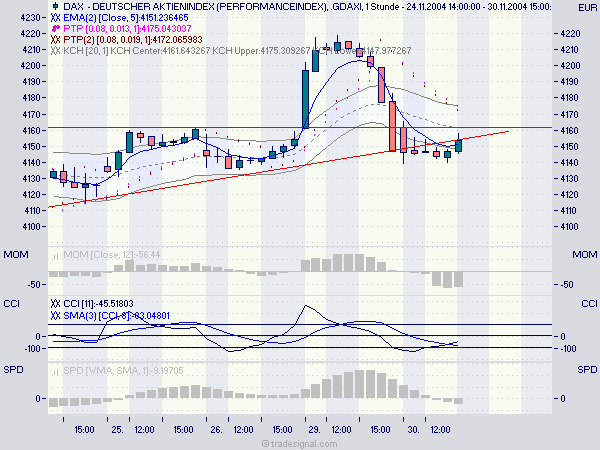This screenshot has width=600, height=450.
Task: Select the SMA(3) [CCI, 8]:-83.04801 legend text
Action: pos(116,316)
